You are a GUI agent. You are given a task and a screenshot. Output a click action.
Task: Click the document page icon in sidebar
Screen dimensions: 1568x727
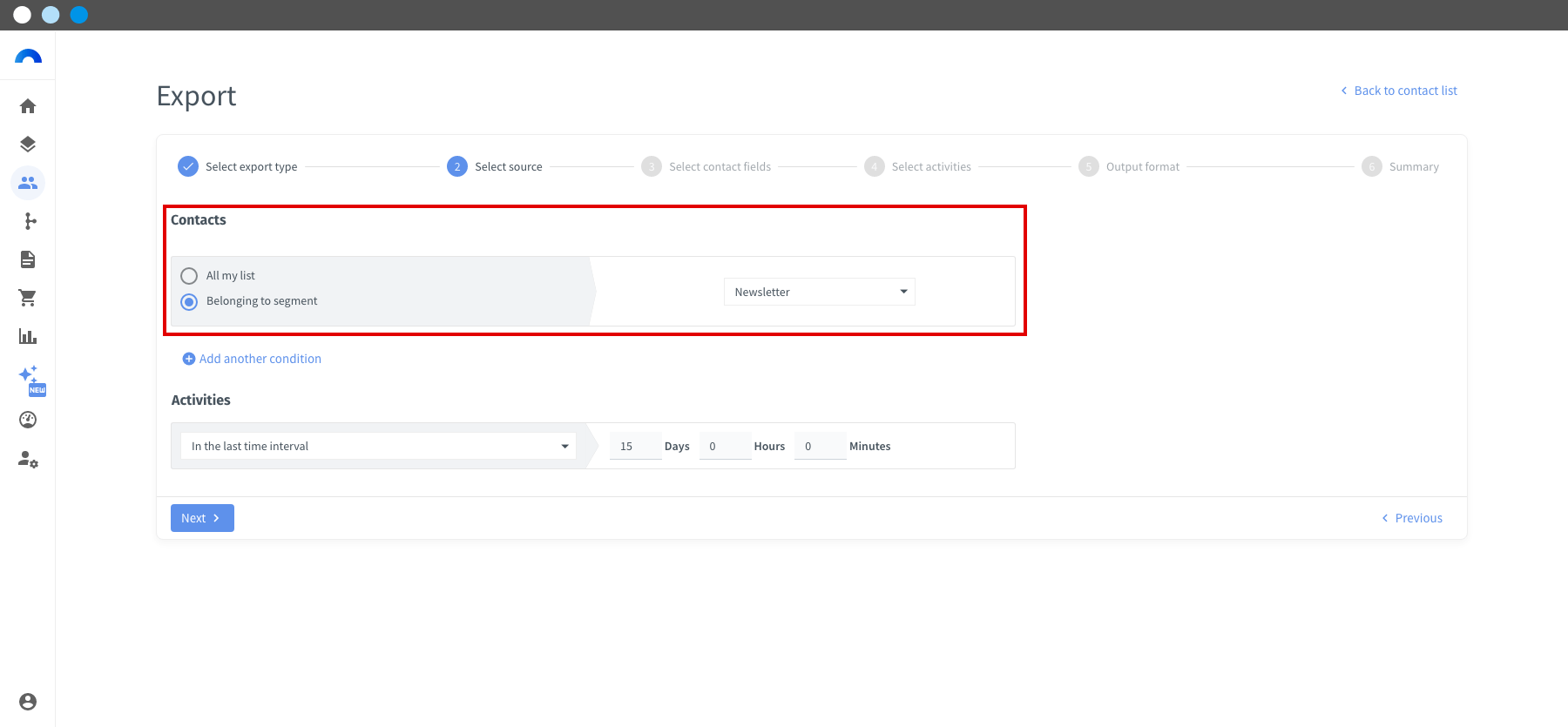[28, 259]
